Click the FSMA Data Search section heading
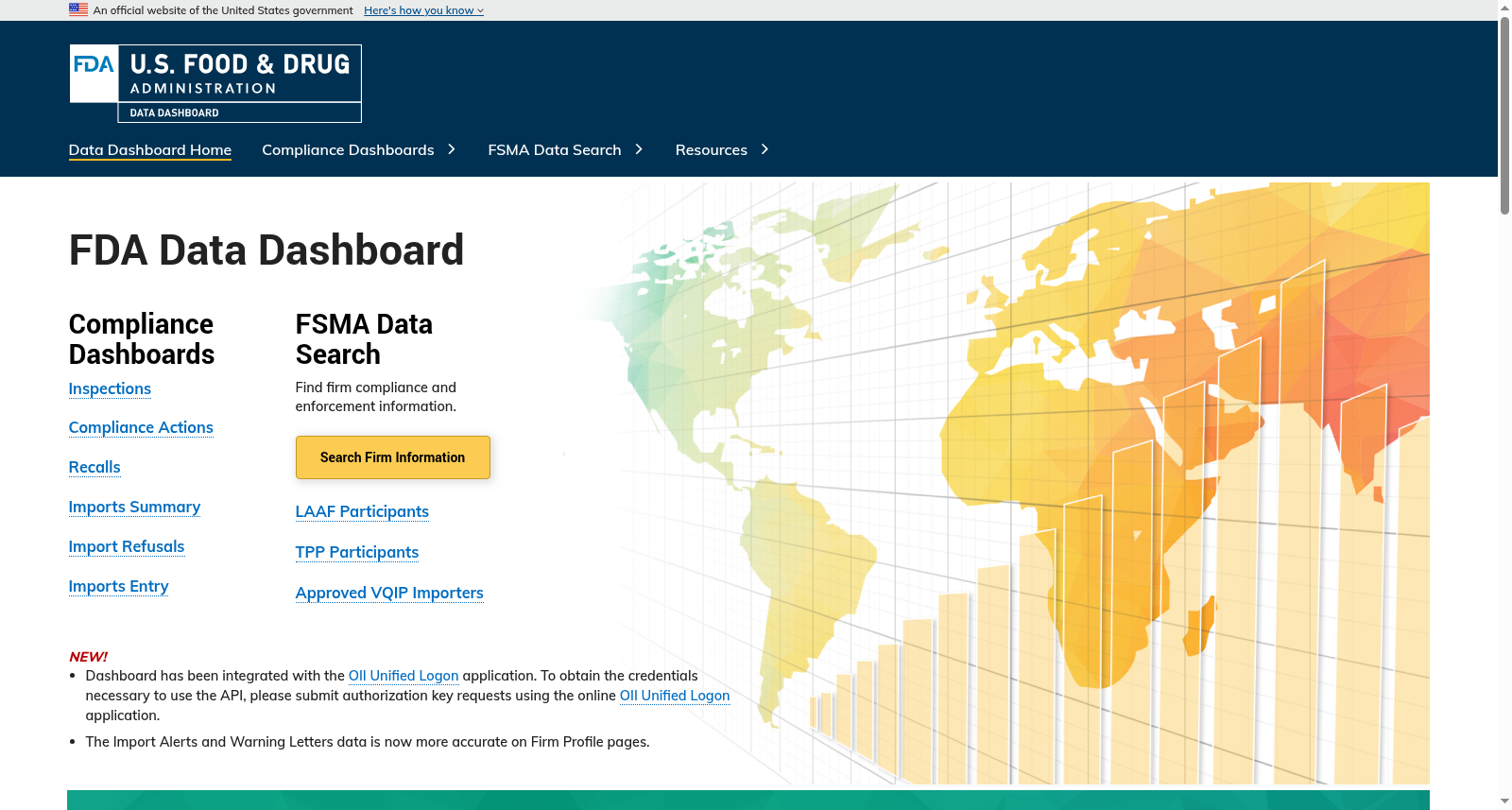1512x810 pixels. coord(364,339)
